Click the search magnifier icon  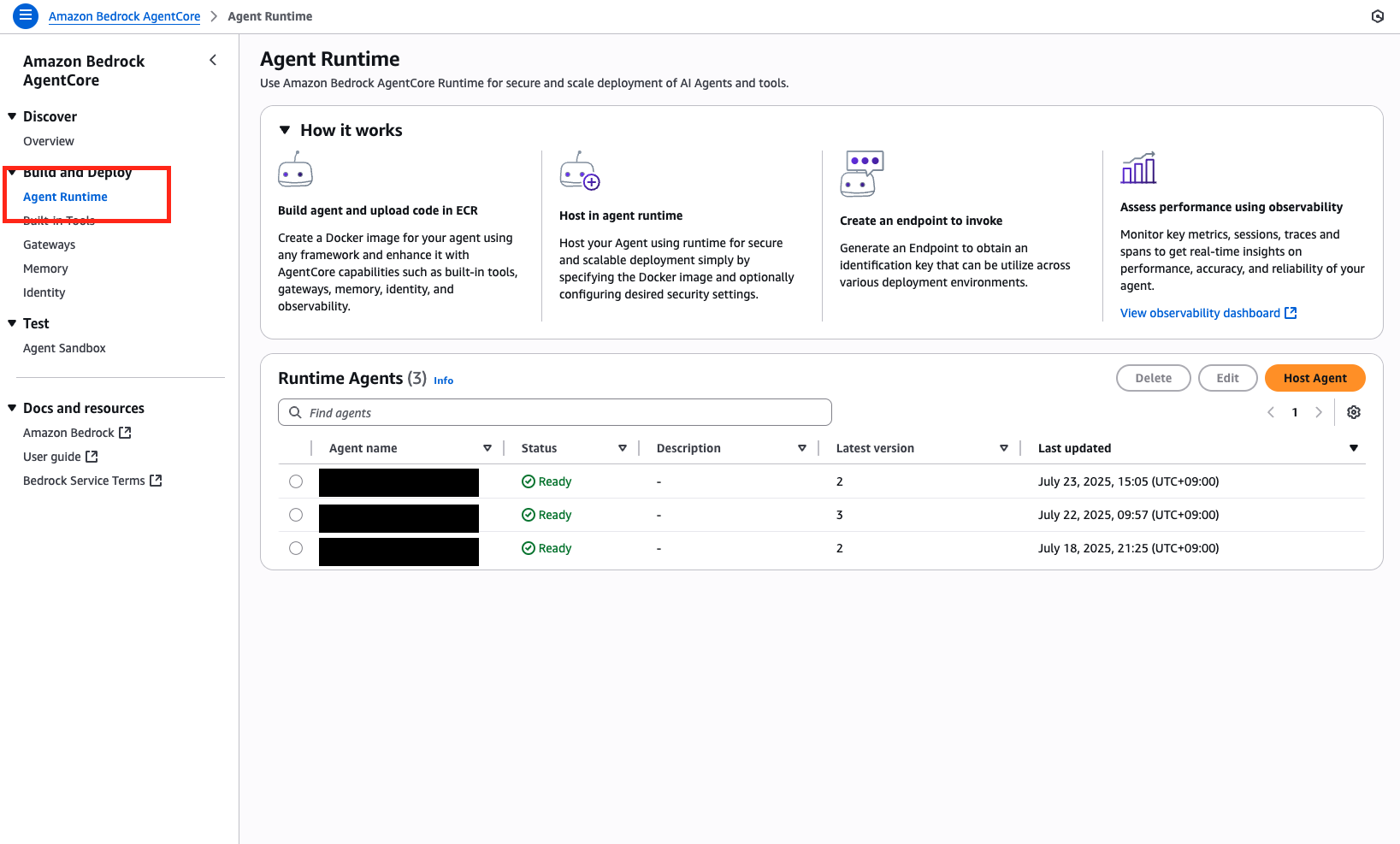coord(295,412)
